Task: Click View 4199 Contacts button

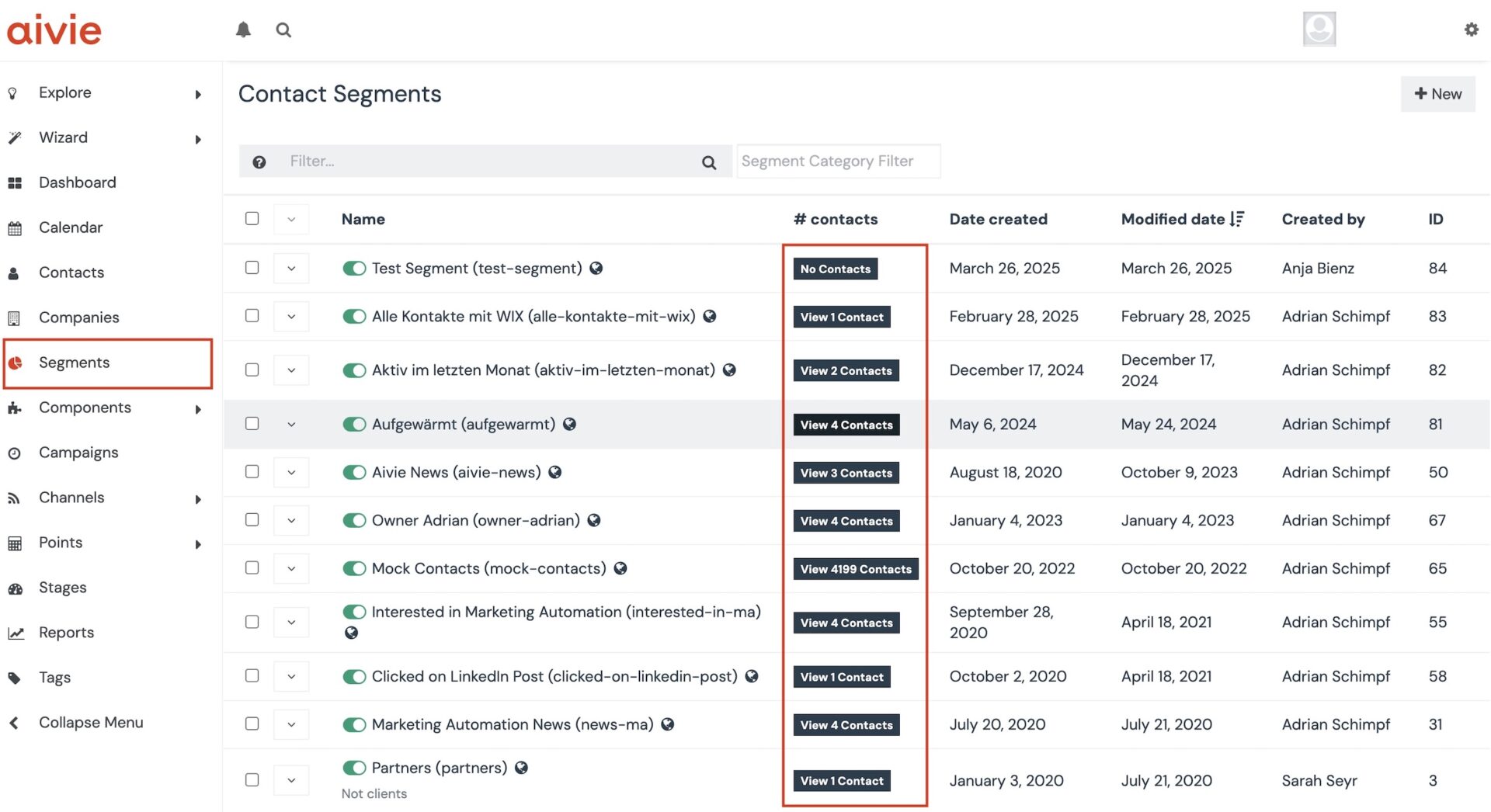Action: (855, 569)
